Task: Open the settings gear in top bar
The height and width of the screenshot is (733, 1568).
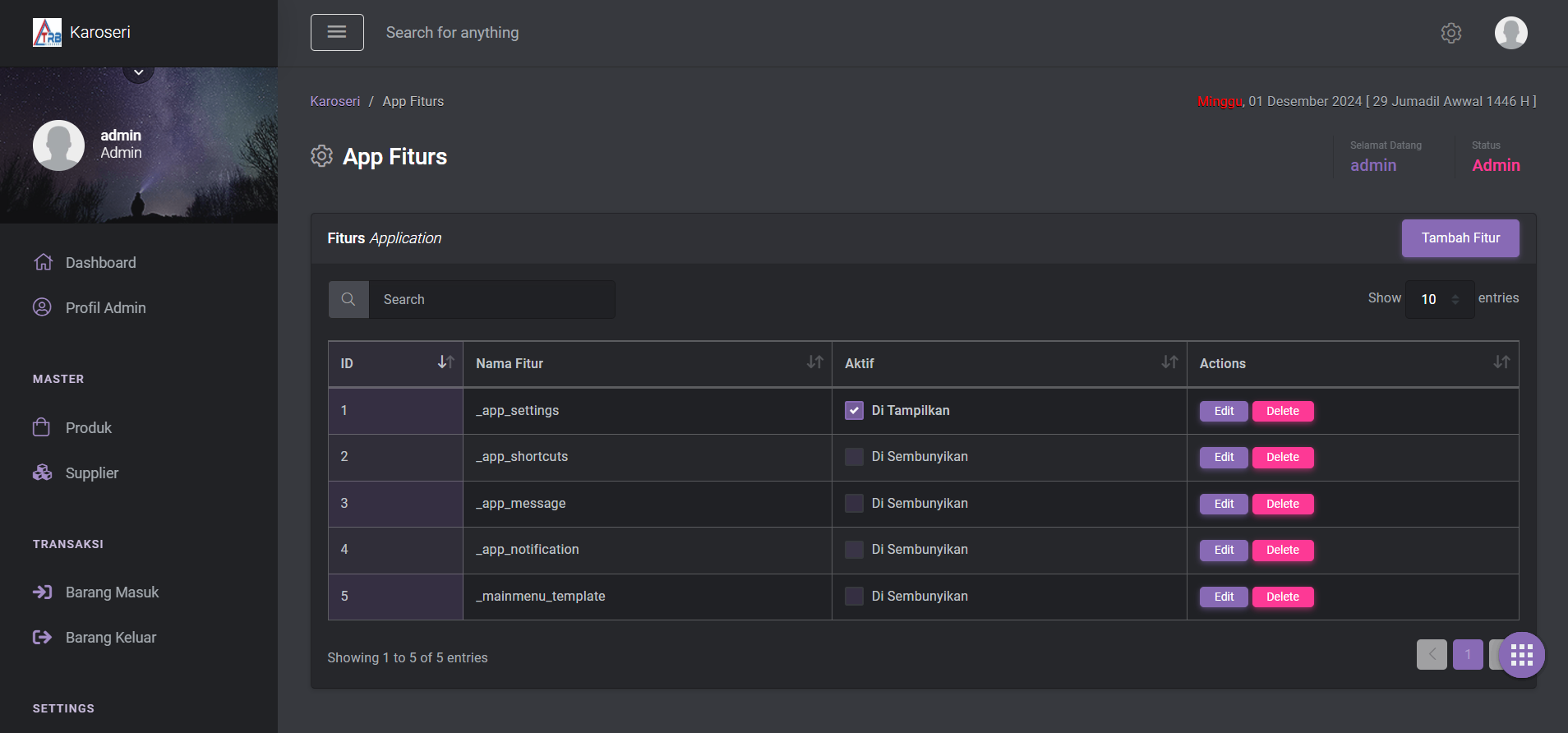Action: 1450,33
